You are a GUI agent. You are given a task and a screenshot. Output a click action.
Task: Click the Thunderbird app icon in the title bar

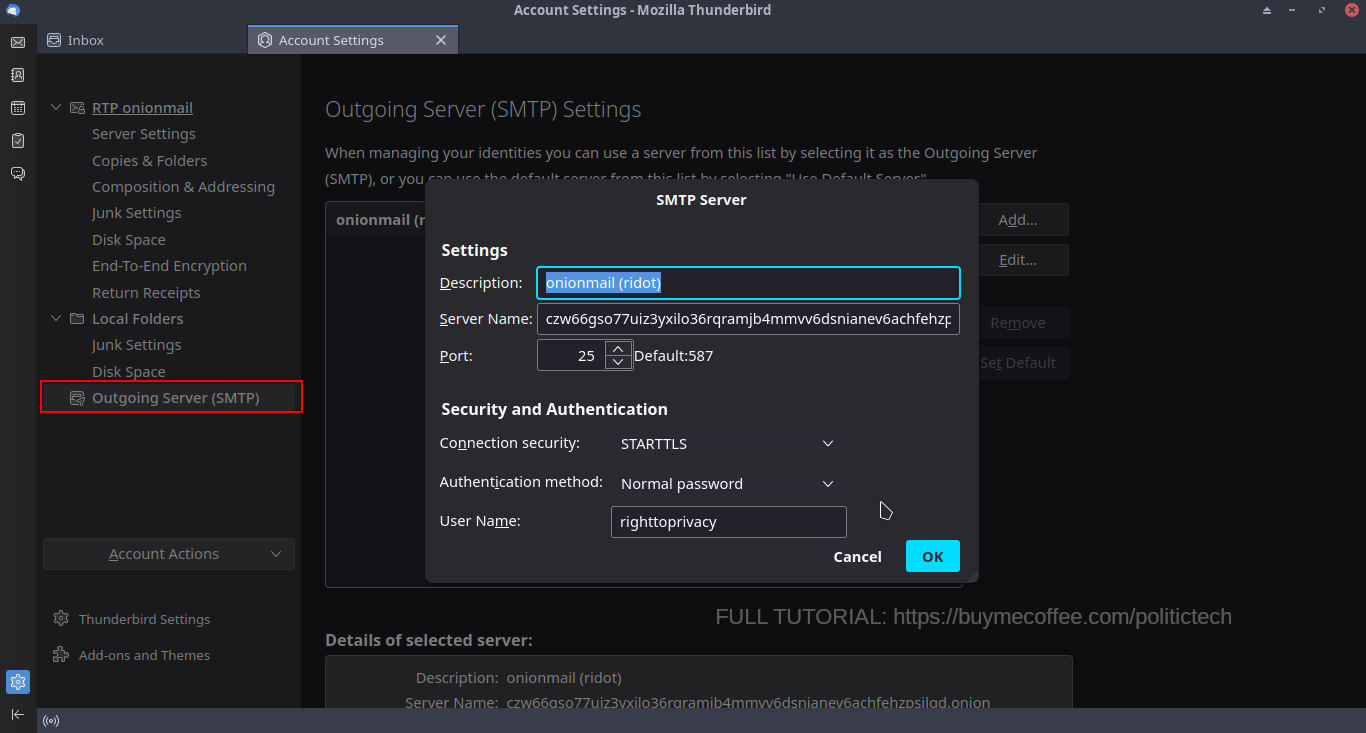click(x=12, y=10)
